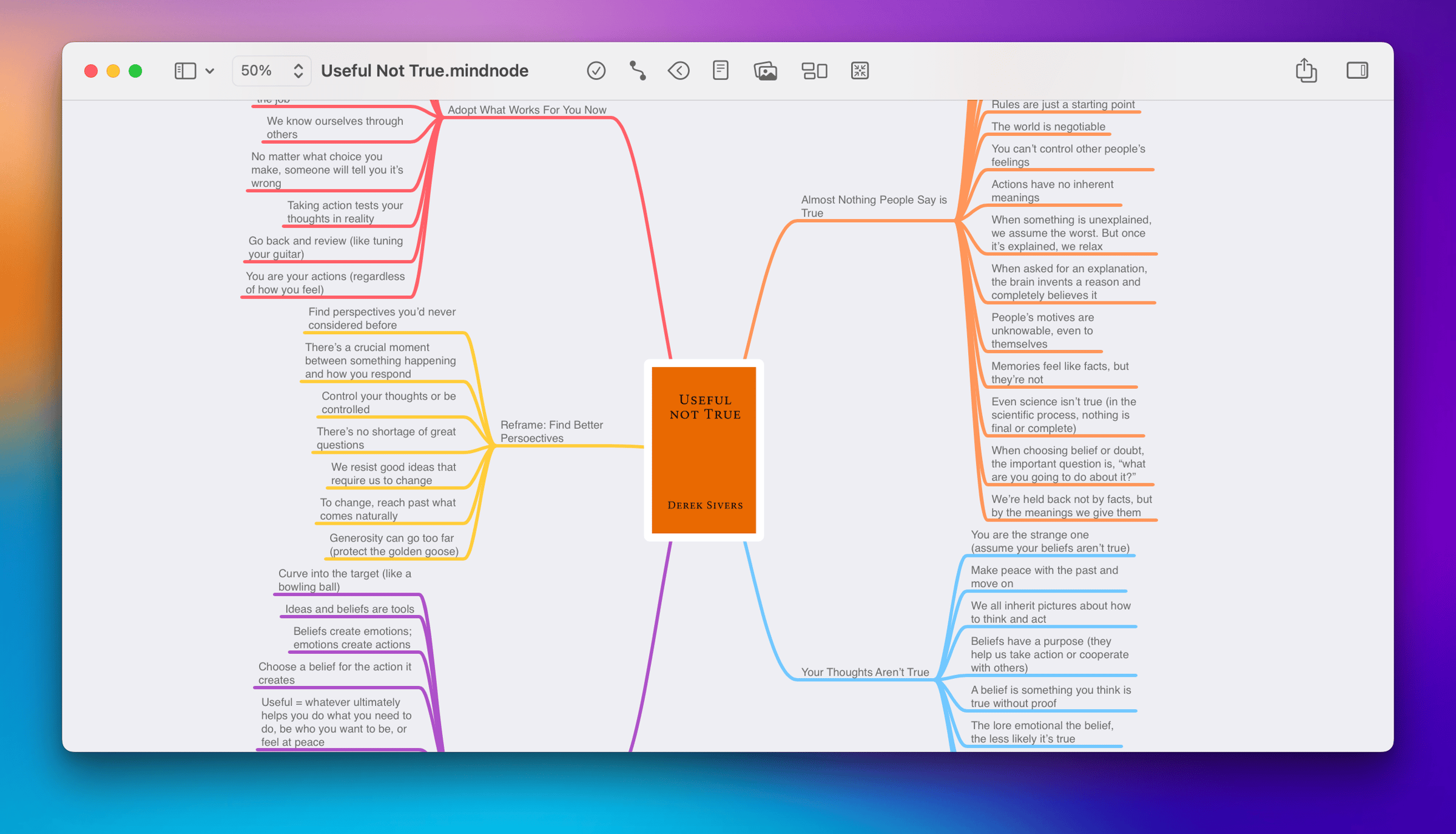Select node No matter what choice you make
Image resolution: width=1456 pixels, height=834 pixels.
[x=327, y=170]
